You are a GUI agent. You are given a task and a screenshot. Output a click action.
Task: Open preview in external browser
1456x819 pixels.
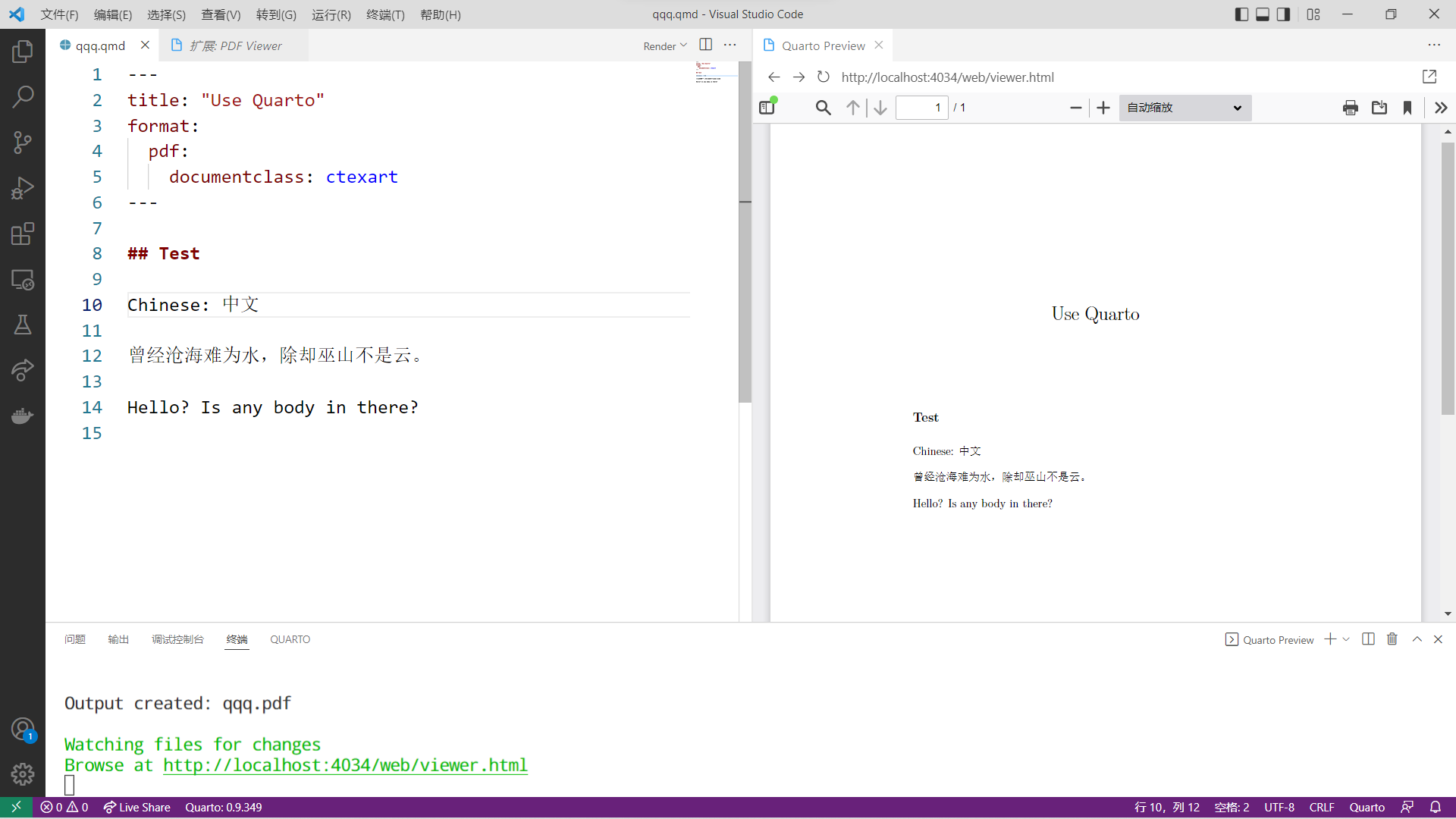[1429, 77]
